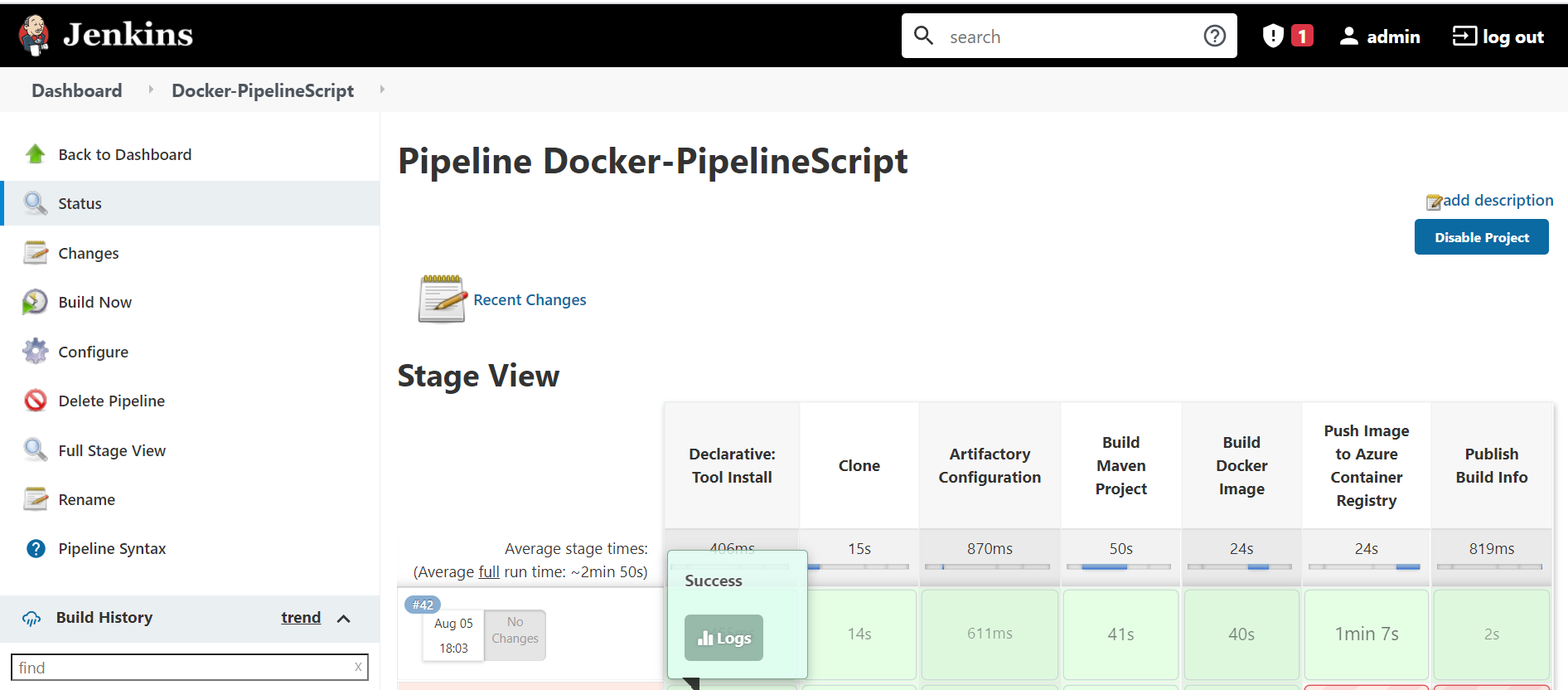Click the Delete Pipeline red icon
Screen dimensions: 1568x690
(35, 401)
